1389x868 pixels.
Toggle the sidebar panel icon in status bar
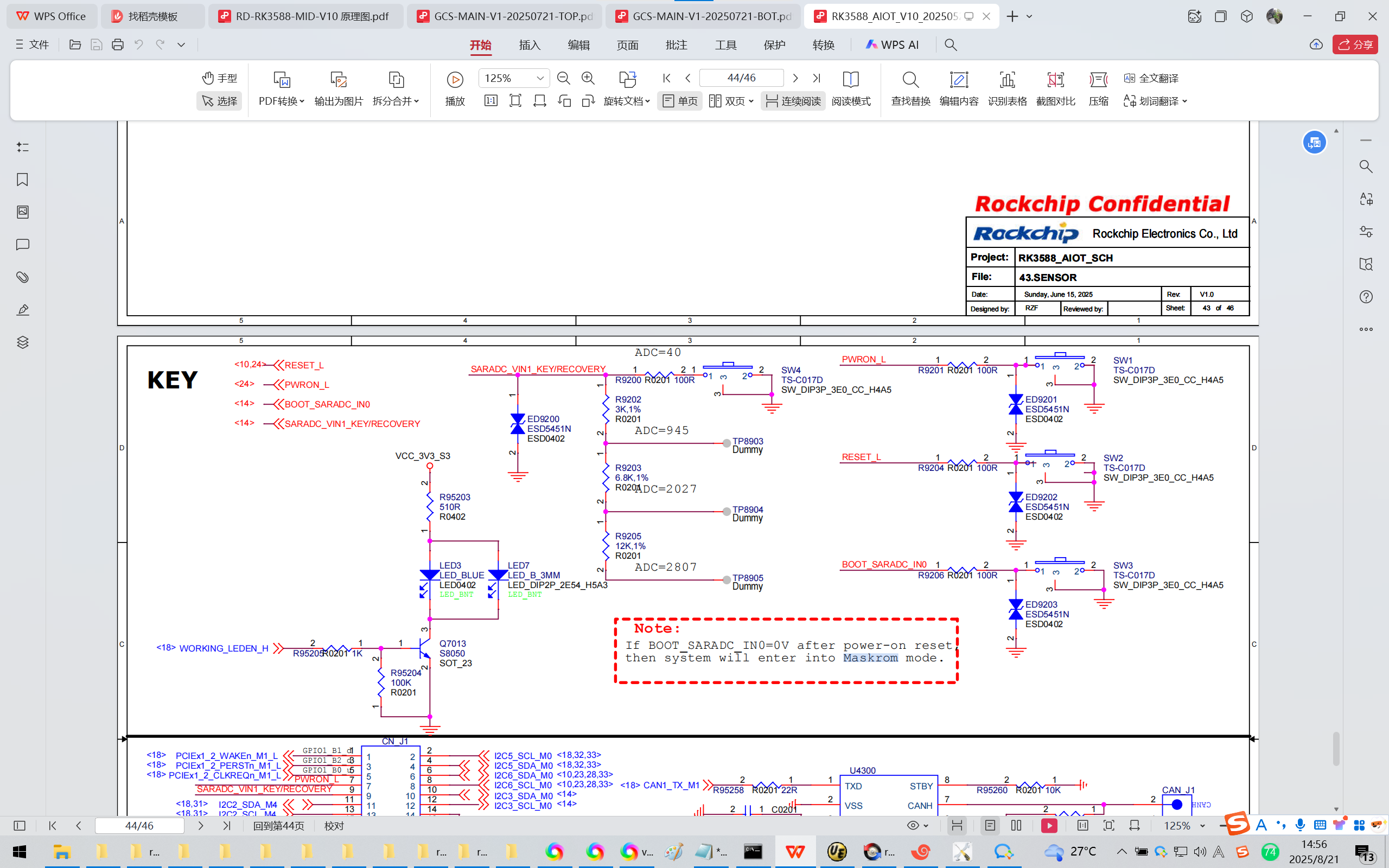20,826
